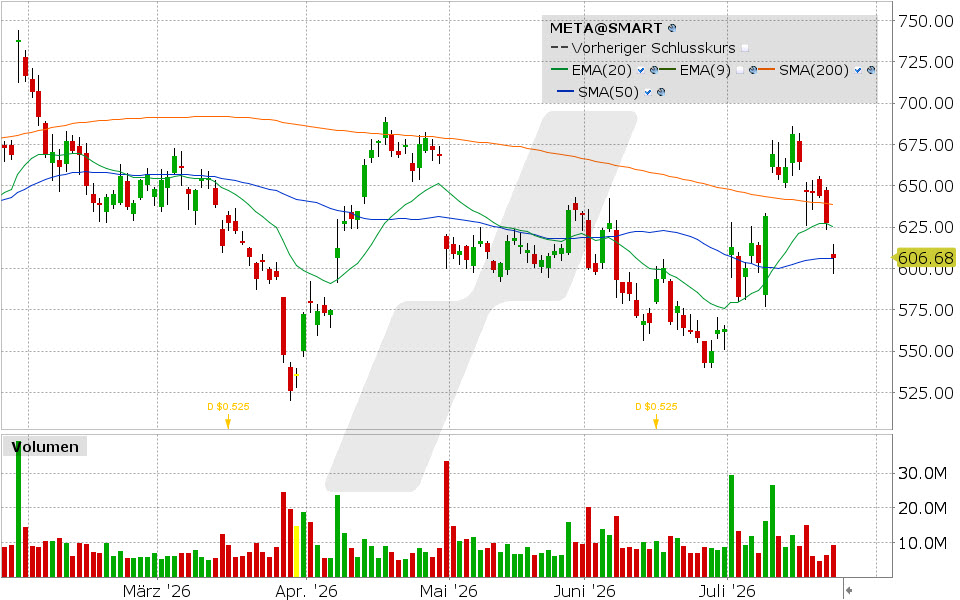The width and height of the screenshot is (960, 600).
Task: Click the 650.00 price axis label
Action: click(925, 186)
